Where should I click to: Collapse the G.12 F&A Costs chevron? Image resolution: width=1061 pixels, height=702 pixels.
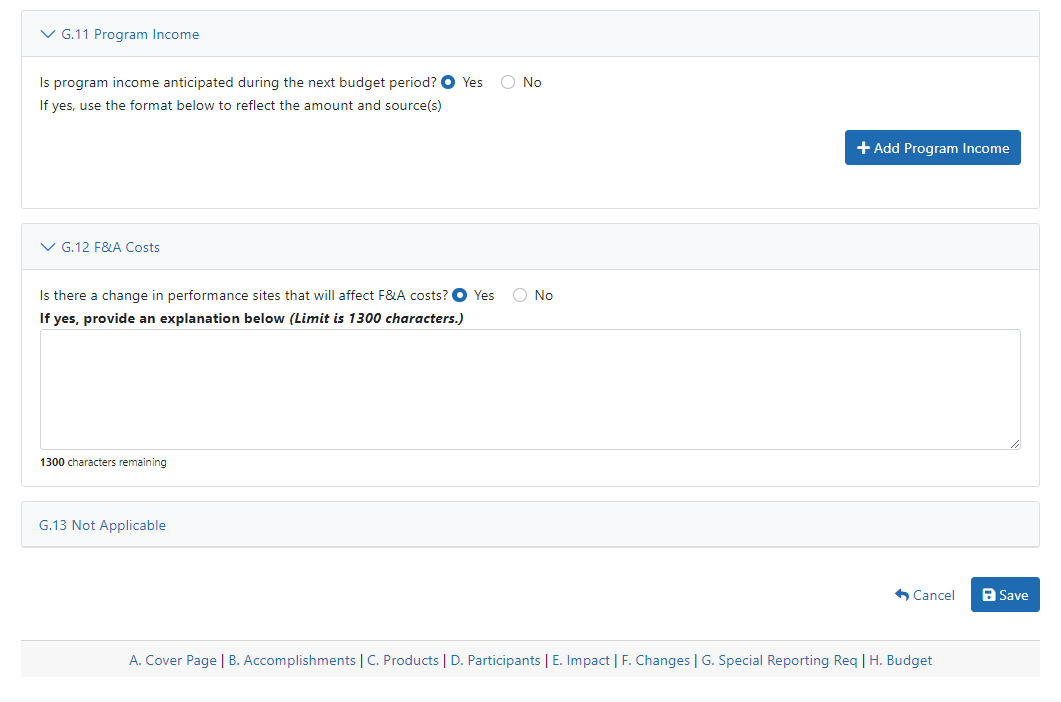point(47,247)
